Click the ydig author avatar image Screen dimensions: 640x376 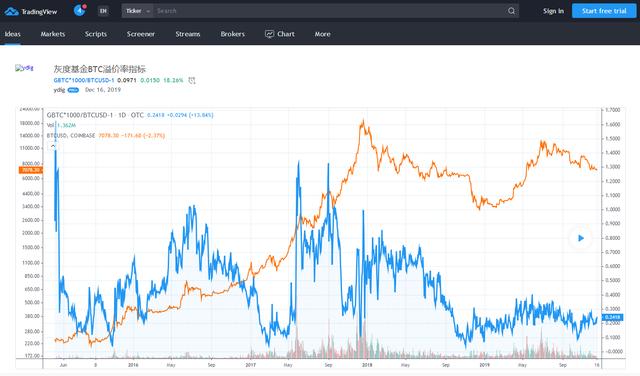tap(24, 68)
